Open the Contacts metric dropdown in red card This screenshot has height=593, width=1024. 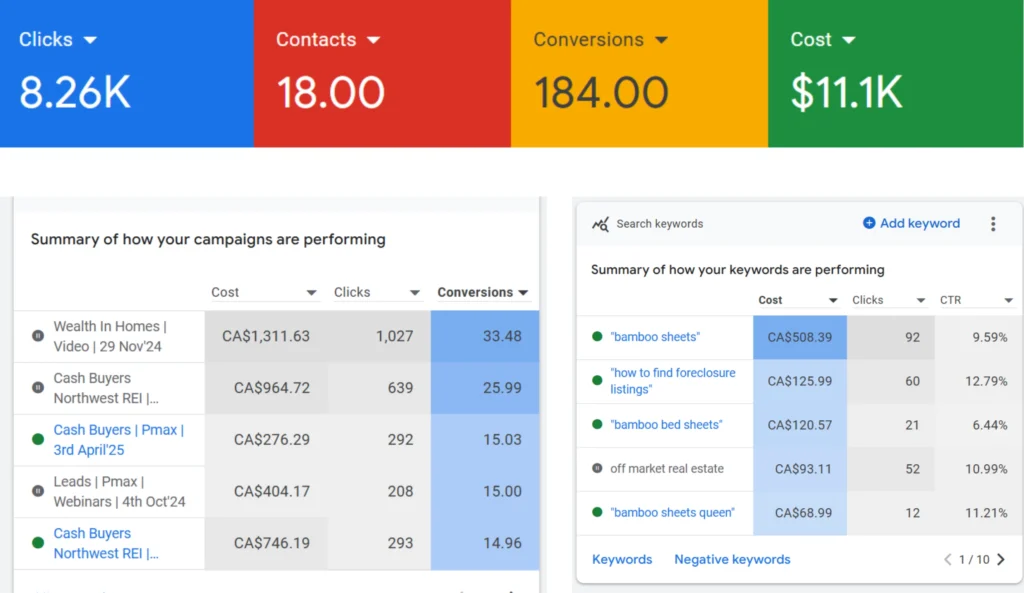pyautogui.click(x=374, y=40)
